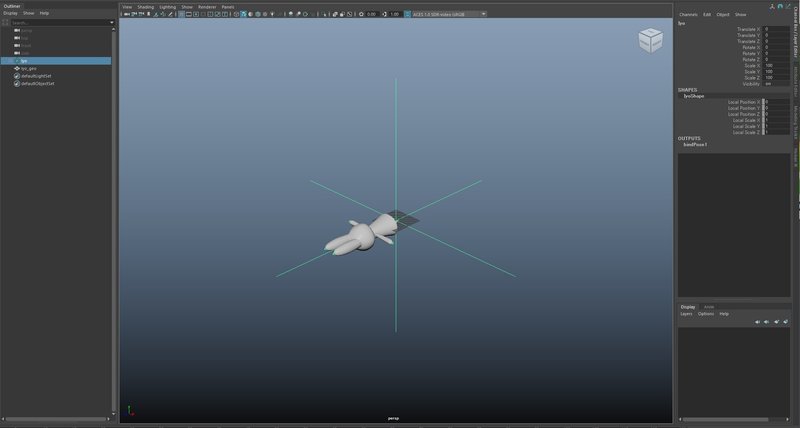
Task: Toggle the view transform button next to ACES dropdown
Action: tap(407, 14)
